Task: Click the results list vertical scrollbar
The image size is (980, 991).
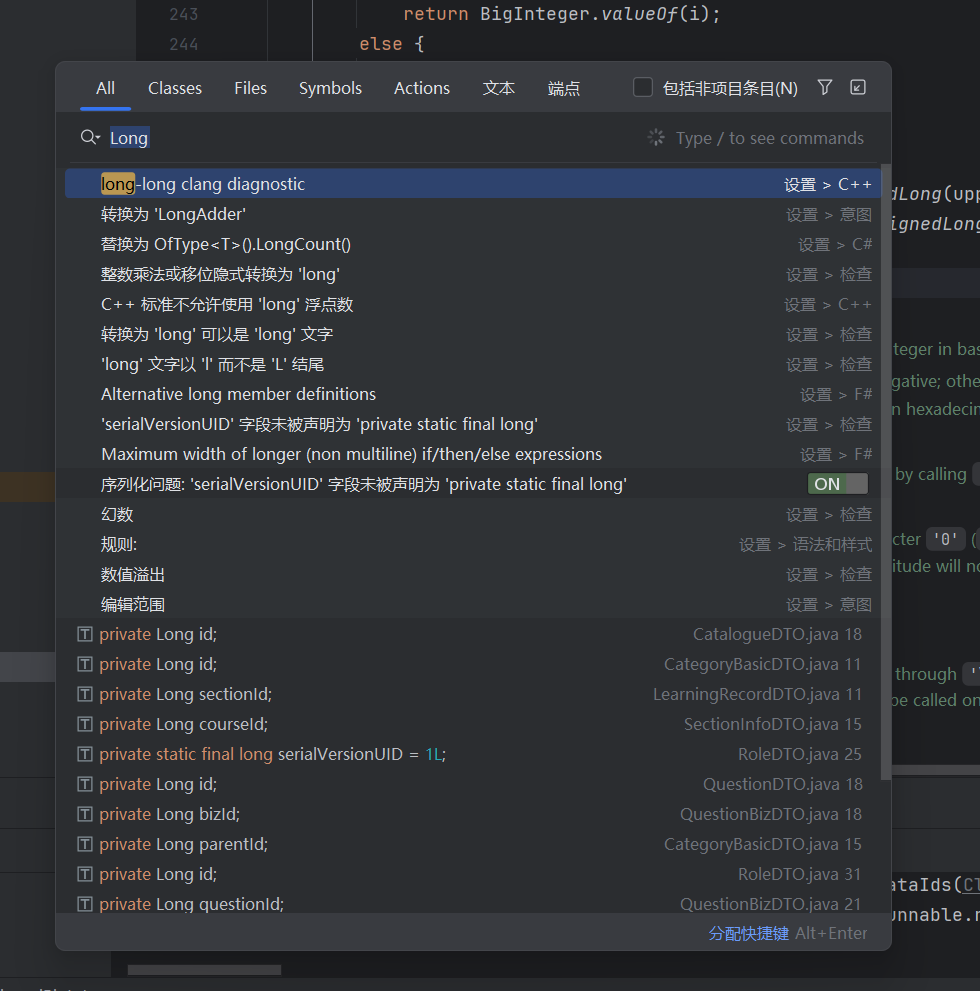Action: tap(886, 471)
